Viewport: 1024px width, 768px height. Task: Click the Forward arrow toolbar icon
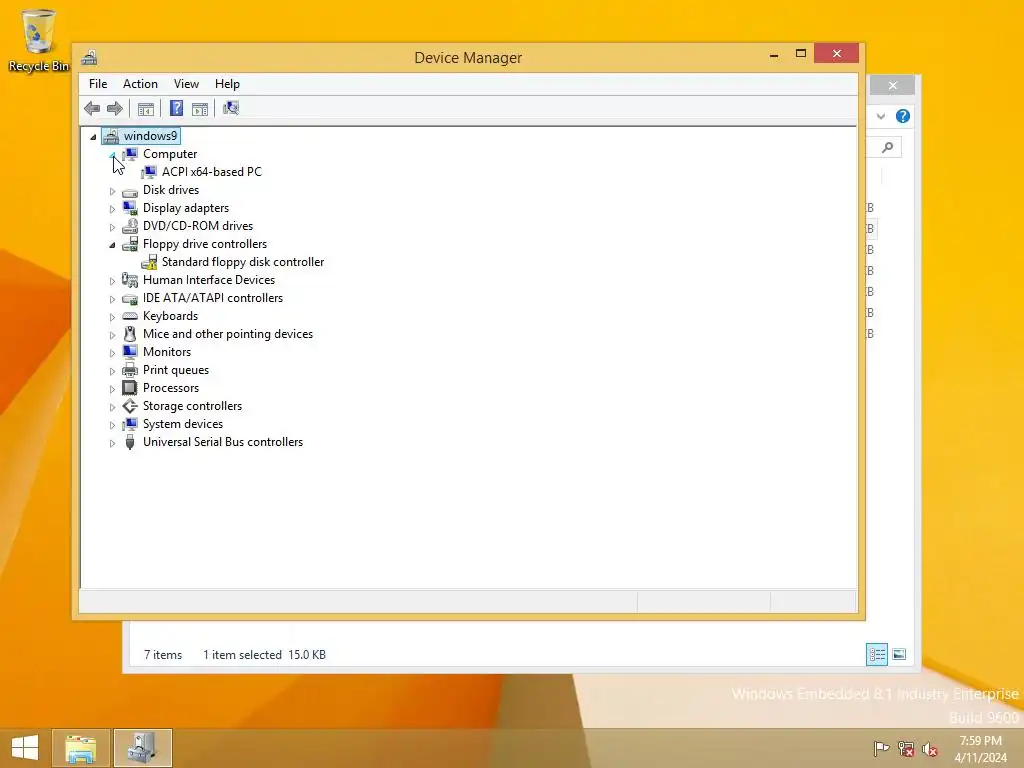pos(115,108)
